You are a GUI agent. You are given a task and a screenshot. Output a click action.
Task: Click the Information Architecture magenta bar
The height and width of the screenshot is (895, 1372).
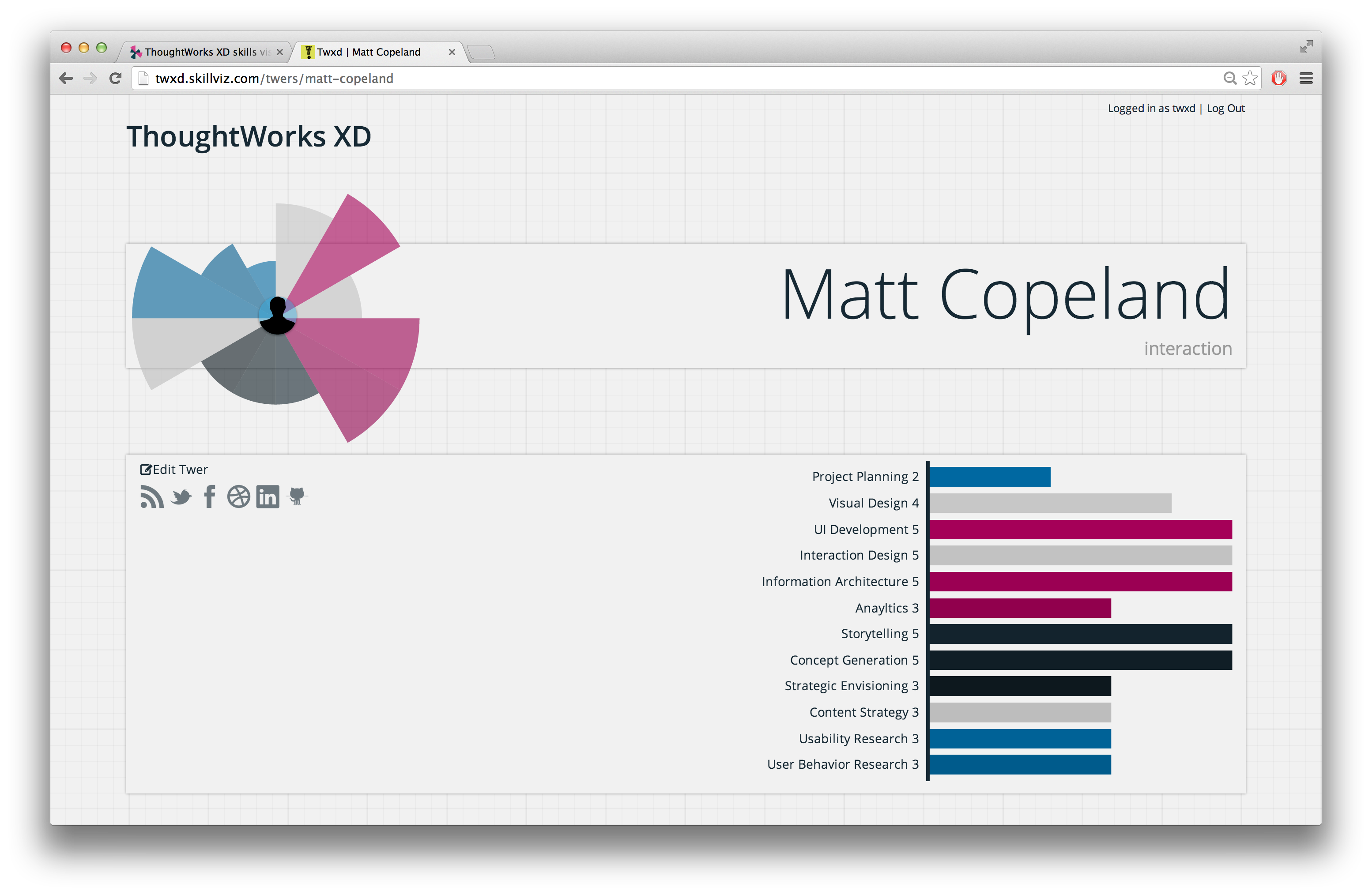(x=1080, y=582)
